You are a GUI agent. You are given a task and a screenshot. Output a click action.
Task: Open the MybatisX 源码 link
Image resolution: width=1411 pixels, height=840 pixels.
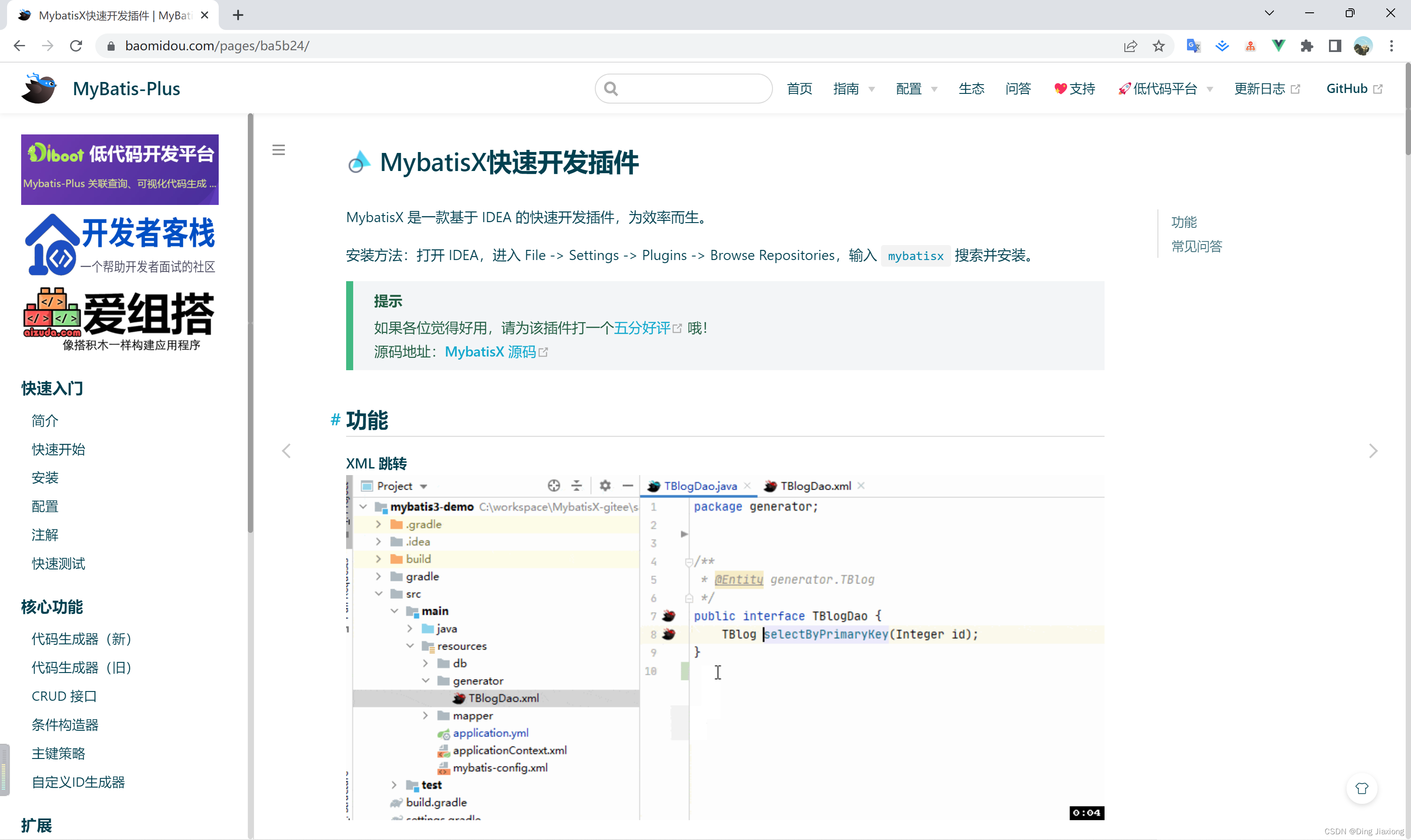click(x=496, y=352)
